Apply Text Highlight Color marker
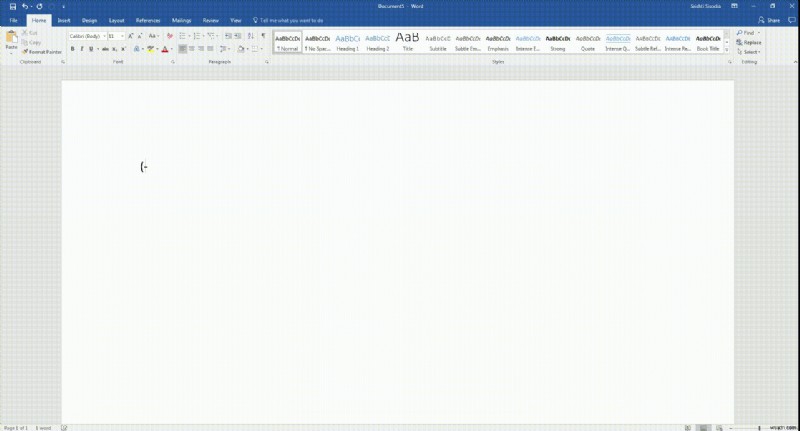Viewport: 800px width, 431px height. (x=151, y=49)
